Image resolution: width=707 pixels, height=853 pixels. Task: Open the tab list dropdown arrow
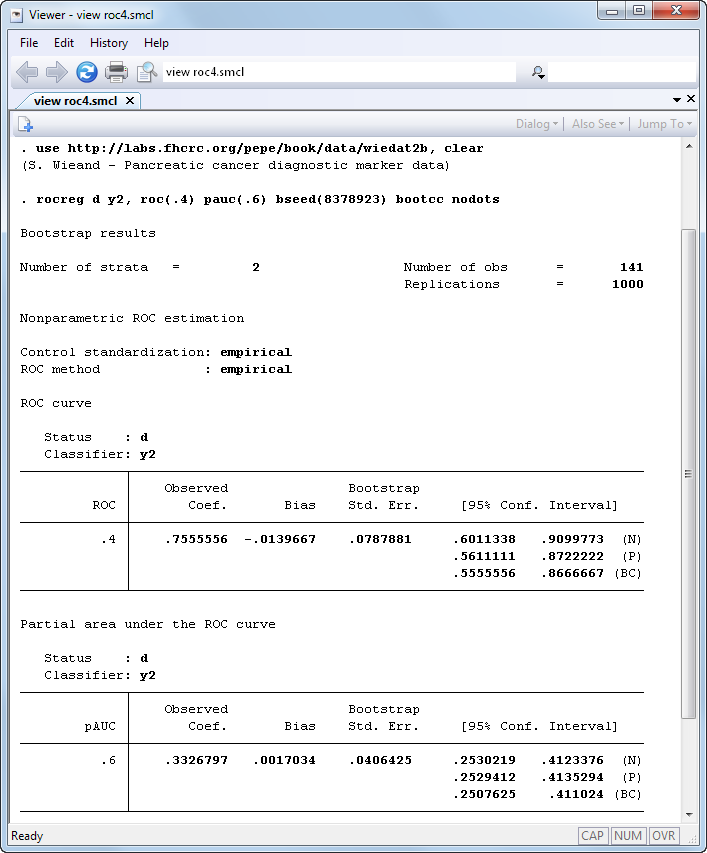(x=677, y=100)
